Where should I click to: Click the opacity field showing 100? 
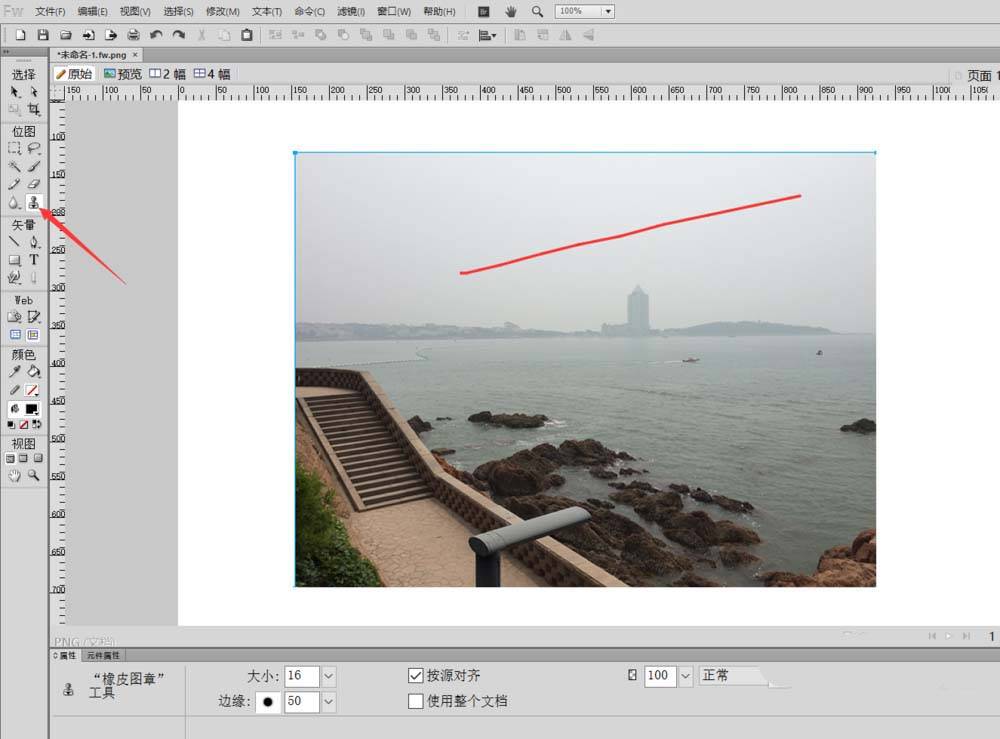658,676
